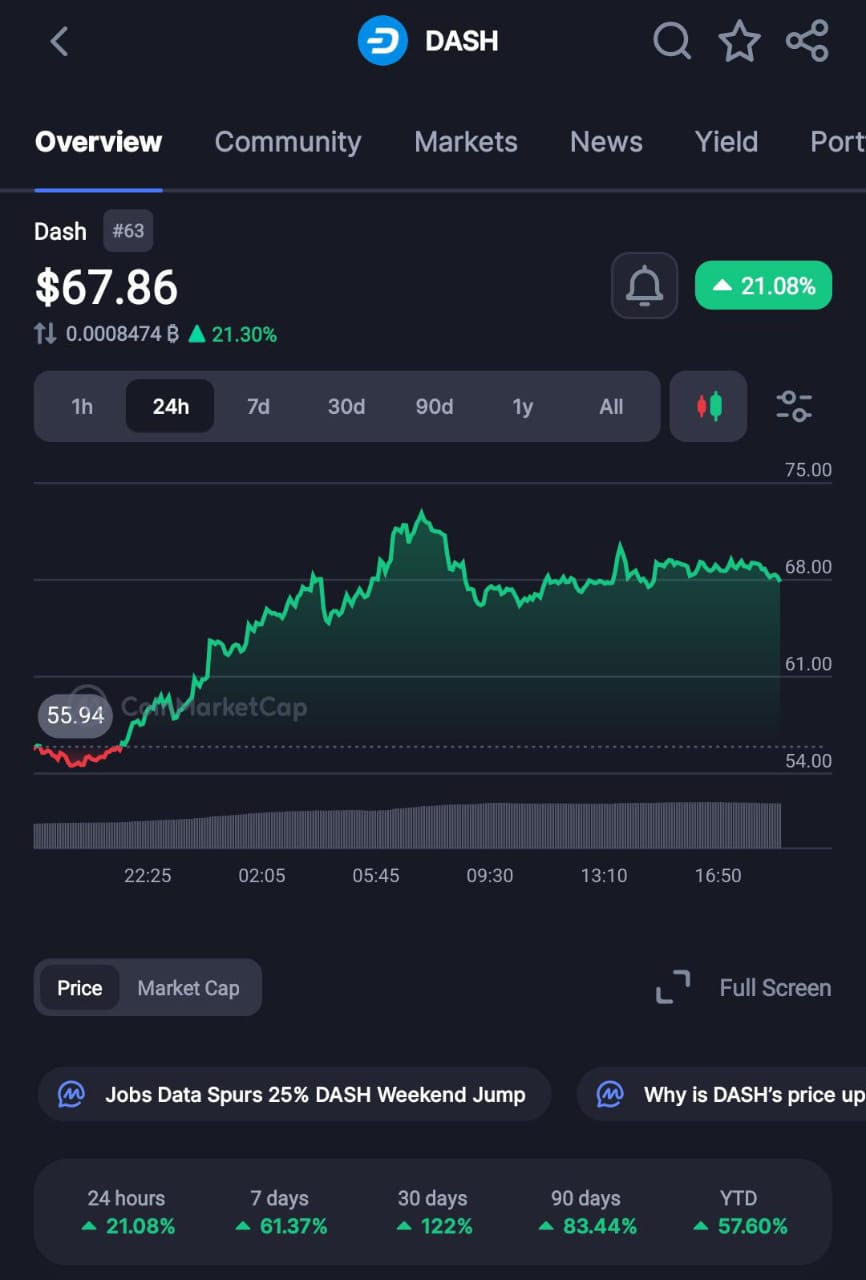Select the 1h chart range
The height and width of the screenshot is (1280, 866).
[x=82, y=406]
